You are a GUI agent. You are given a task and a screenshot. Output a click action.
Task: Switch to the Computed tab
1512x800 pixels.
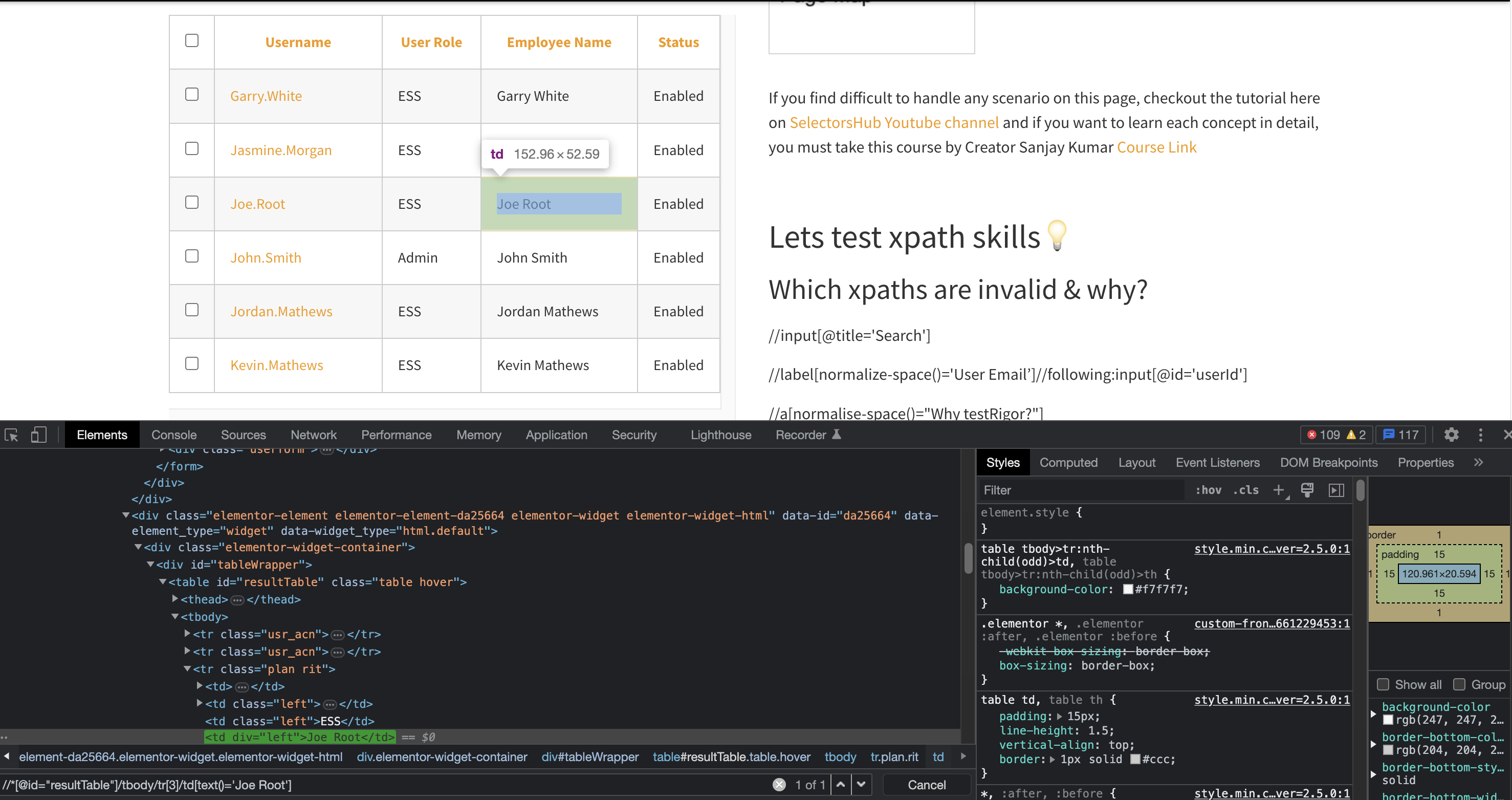1068,463
